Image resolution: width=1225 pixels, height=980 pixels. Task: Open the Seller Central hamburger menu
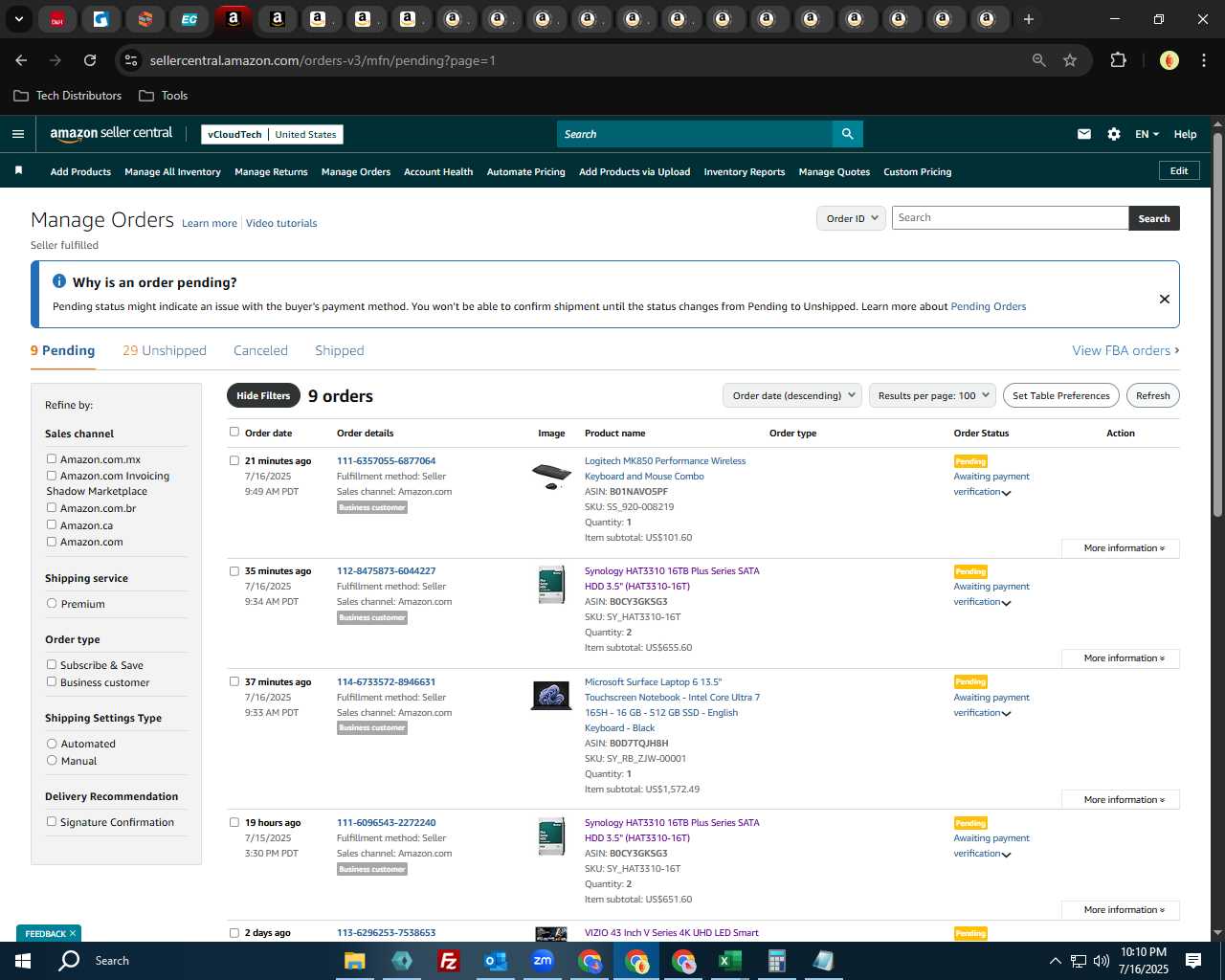[x=17, y=134]
